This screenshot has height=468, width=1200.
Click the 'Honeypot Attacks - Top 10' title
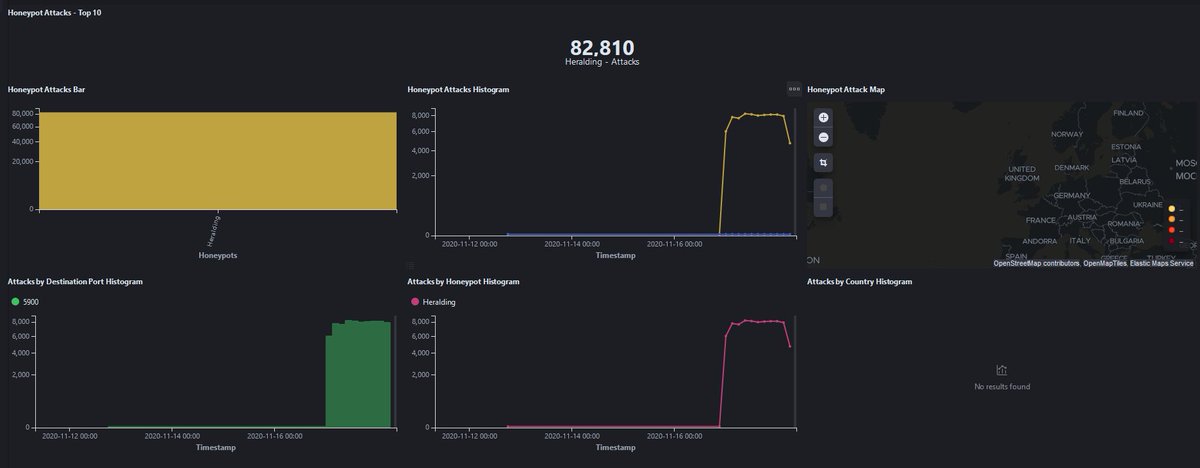click(x=54, y=12)
